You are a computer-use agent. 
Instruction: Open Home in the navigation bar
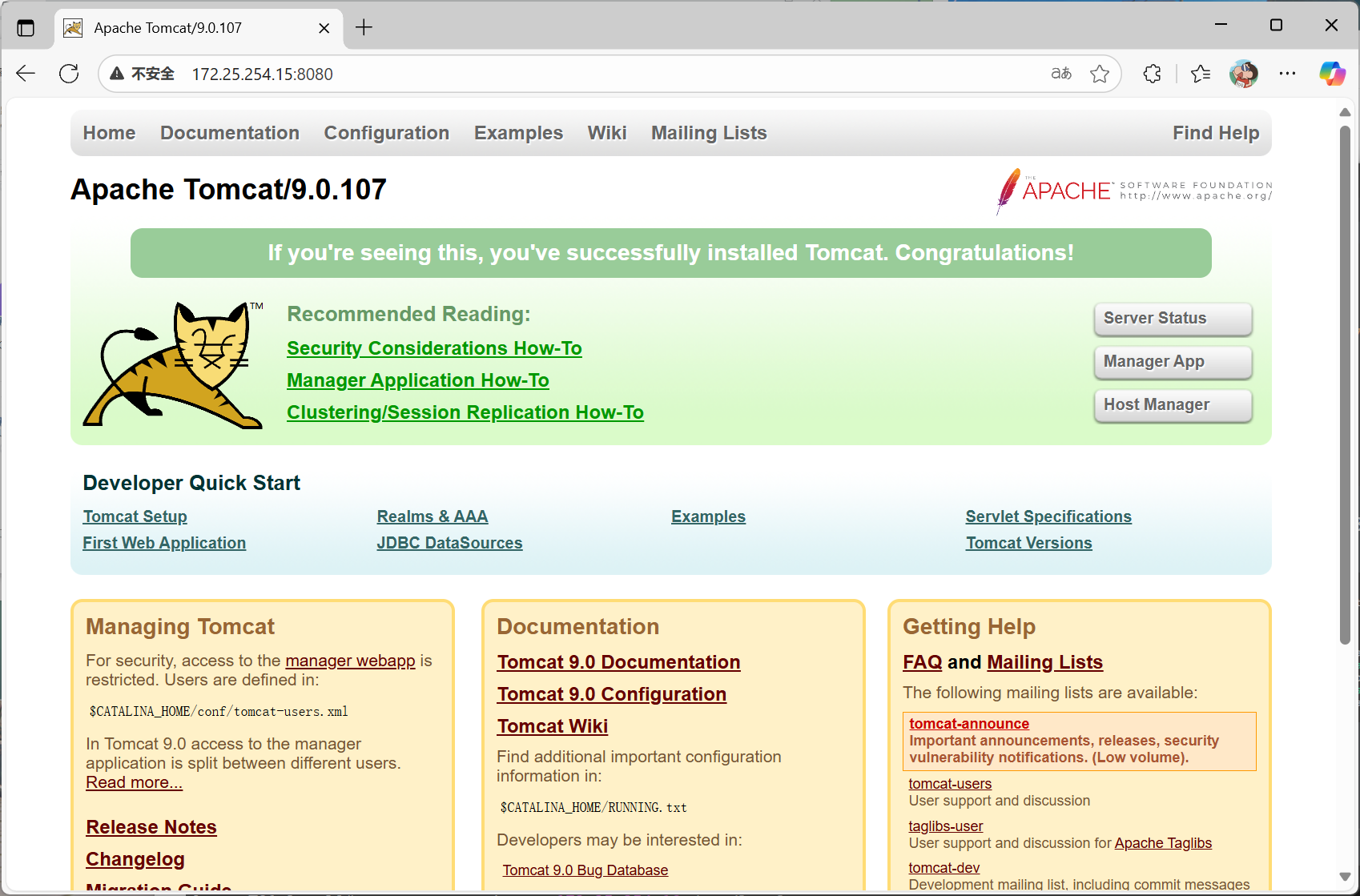pyautogui.click(x=109, y=133)
